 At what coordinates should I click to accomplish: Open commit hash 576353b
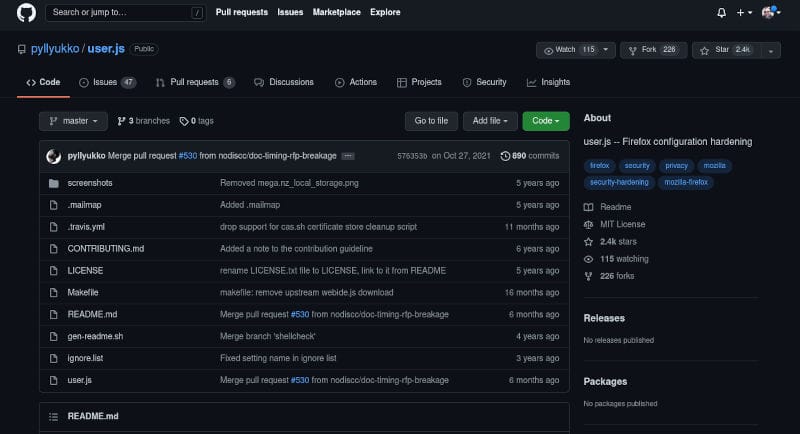coord(412,156)
